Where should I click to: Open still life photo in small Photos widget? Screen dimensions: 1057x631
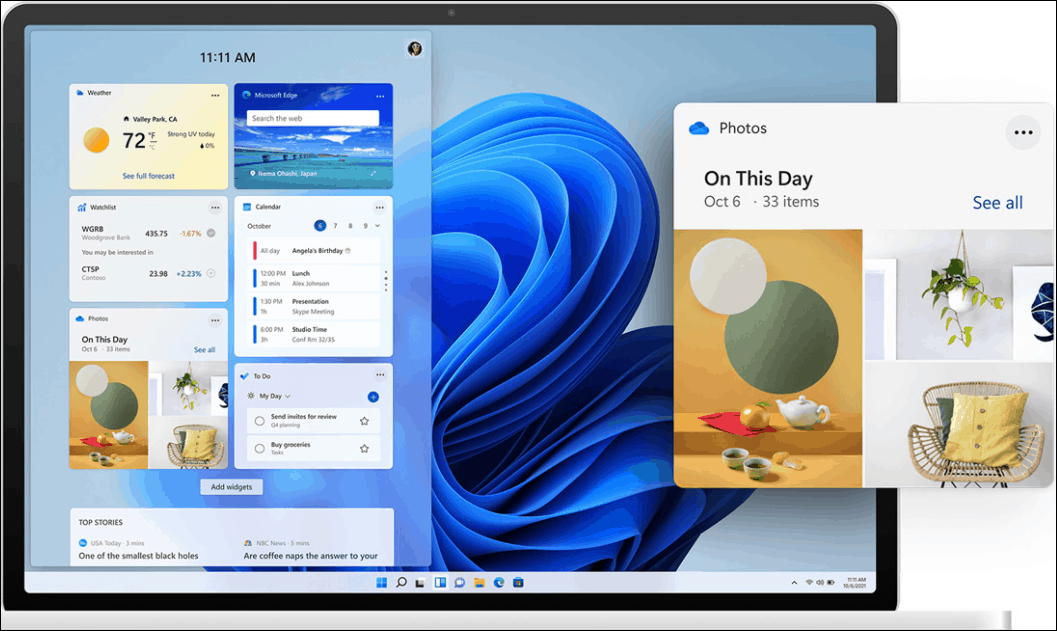click(x=109, y=415)
